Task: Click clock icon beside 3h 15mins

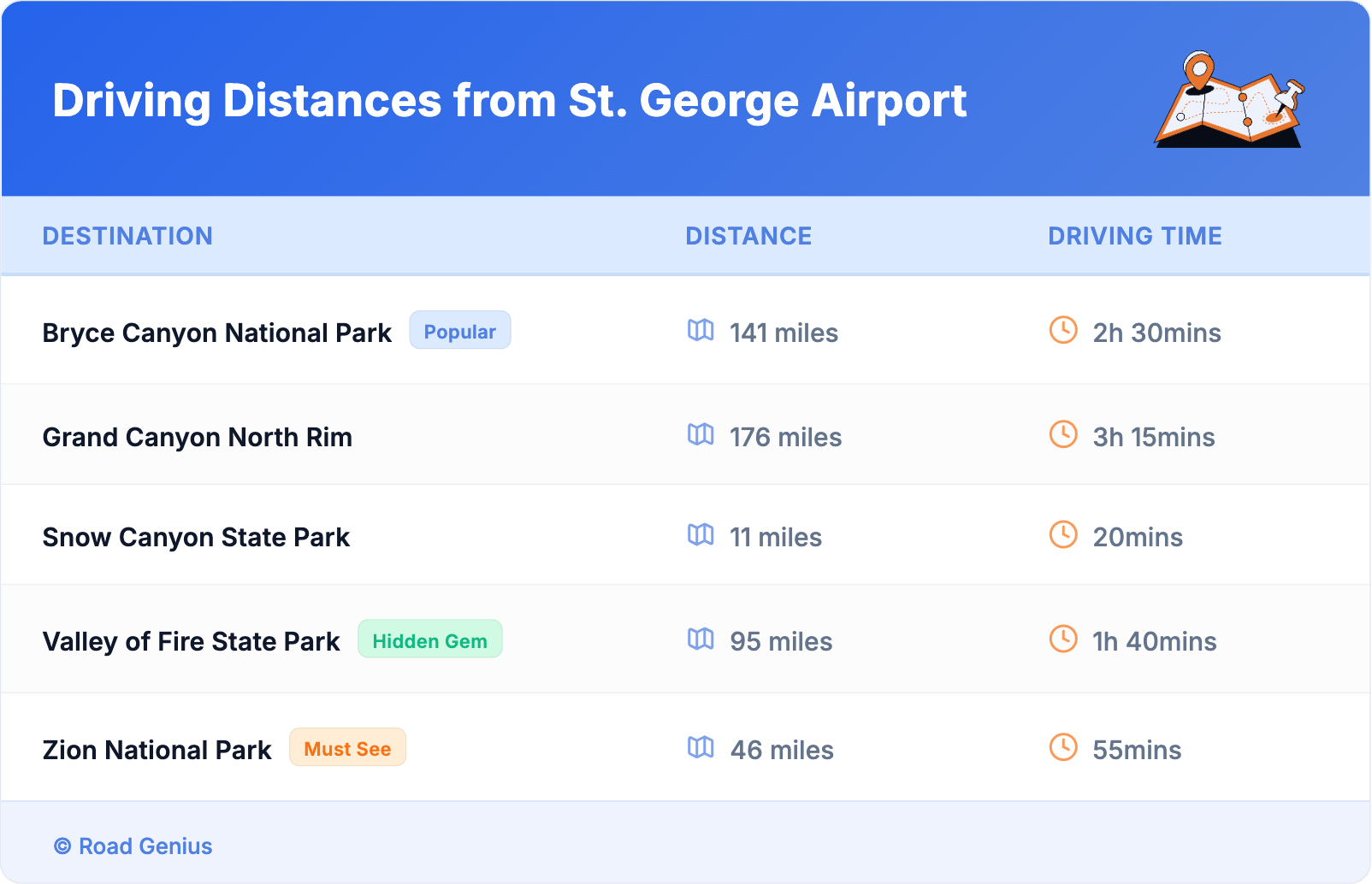Action: 1063,434
